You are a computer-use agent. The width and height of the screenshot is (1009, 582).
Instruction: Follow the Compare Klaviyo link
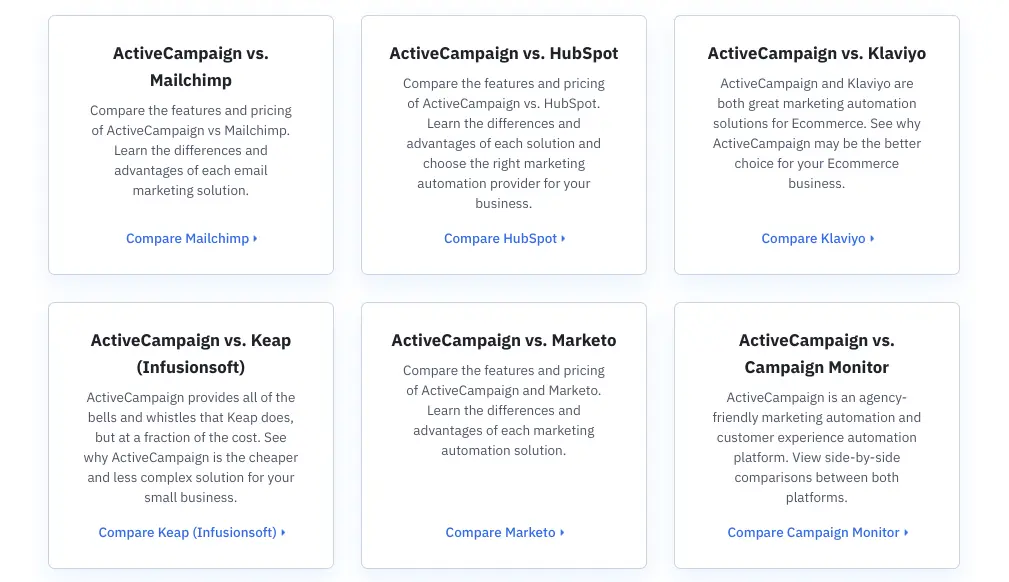click(x=813, y=238)
